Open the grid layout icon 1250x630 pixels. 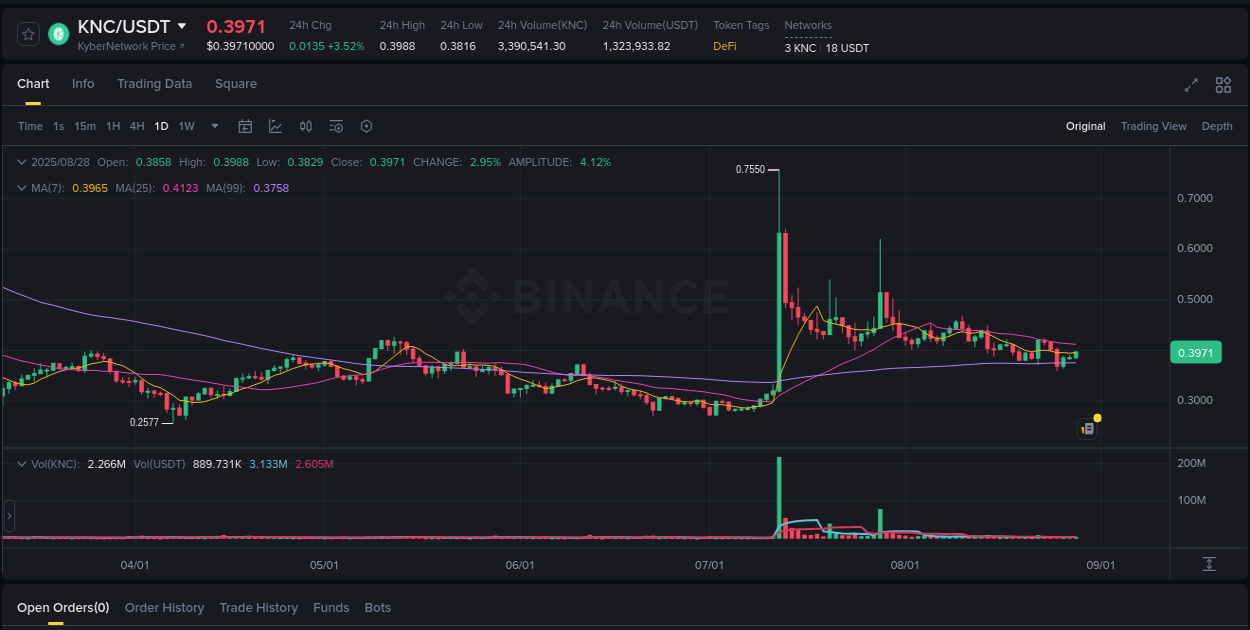point(1223,85)
